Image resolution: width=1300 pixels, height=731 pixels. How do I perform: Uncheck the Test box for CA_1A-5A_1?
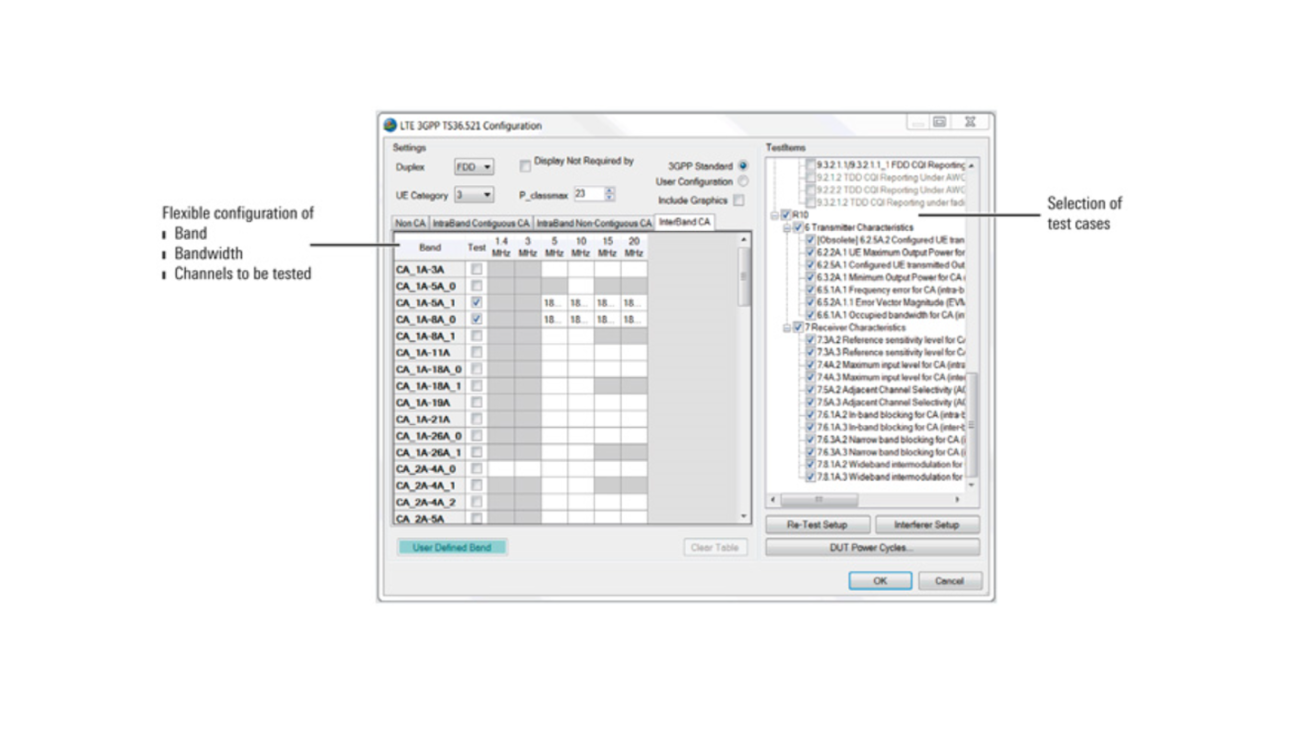477,301
